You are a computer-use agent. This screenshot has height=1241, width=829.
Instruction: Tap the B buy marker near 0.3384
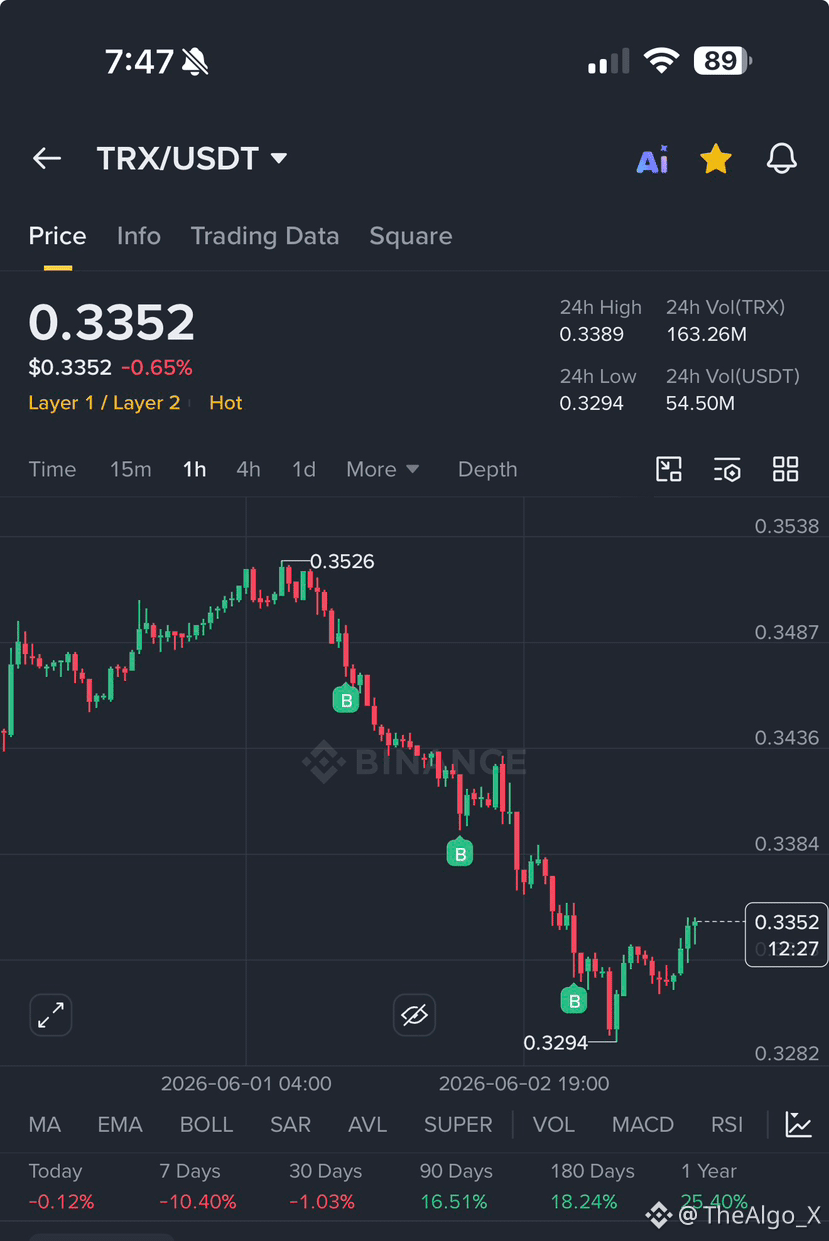tap(460, 852)
